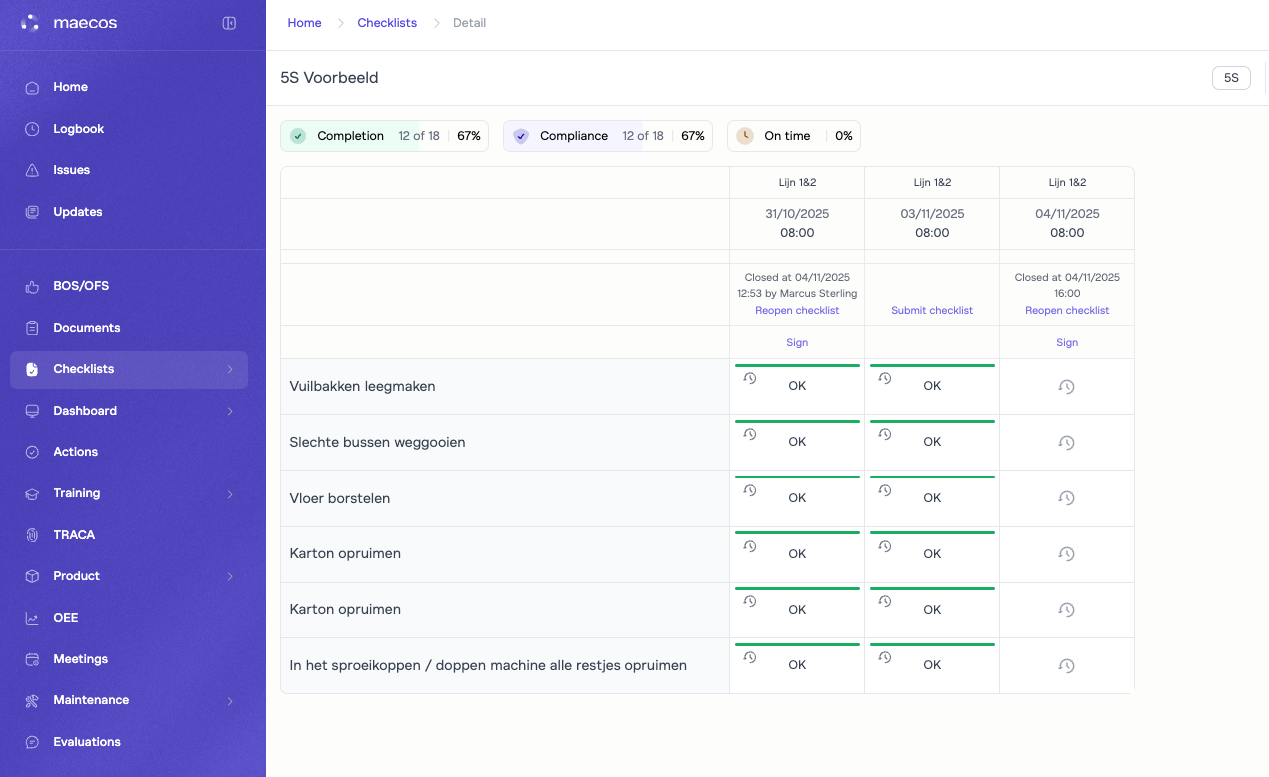Expand the Maintenance submenu chevron
1269x777 pixels.
click(230, 701)
